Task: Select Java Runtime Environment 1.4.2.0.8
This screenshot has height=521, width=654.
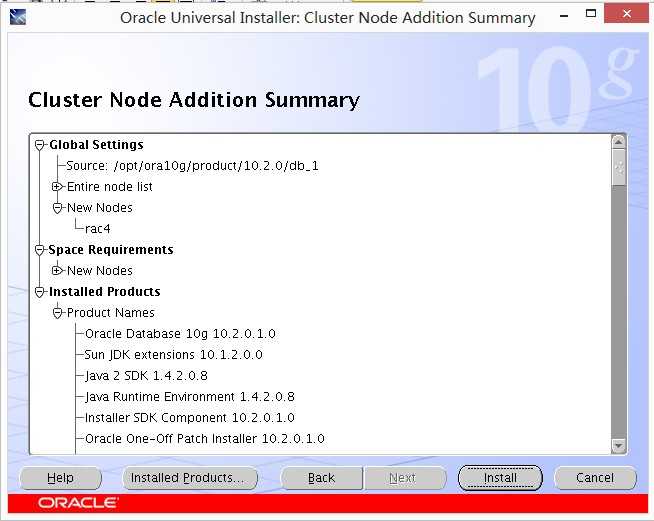Action: (x=190, y=396)
